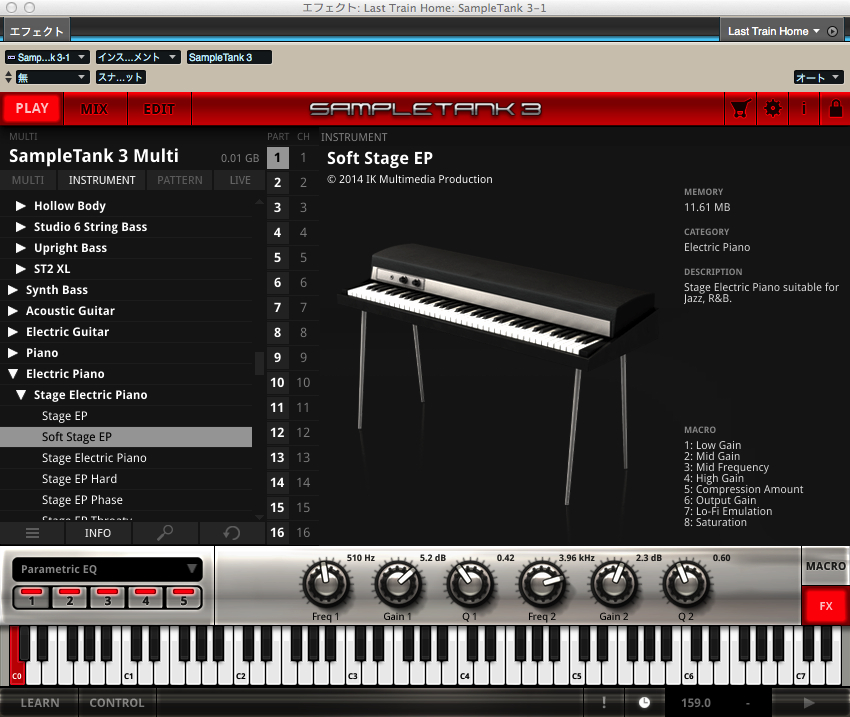Screen dimensions: 850x717
Task: Expand the Synth Bass category
Action: (x=13, y=290)
